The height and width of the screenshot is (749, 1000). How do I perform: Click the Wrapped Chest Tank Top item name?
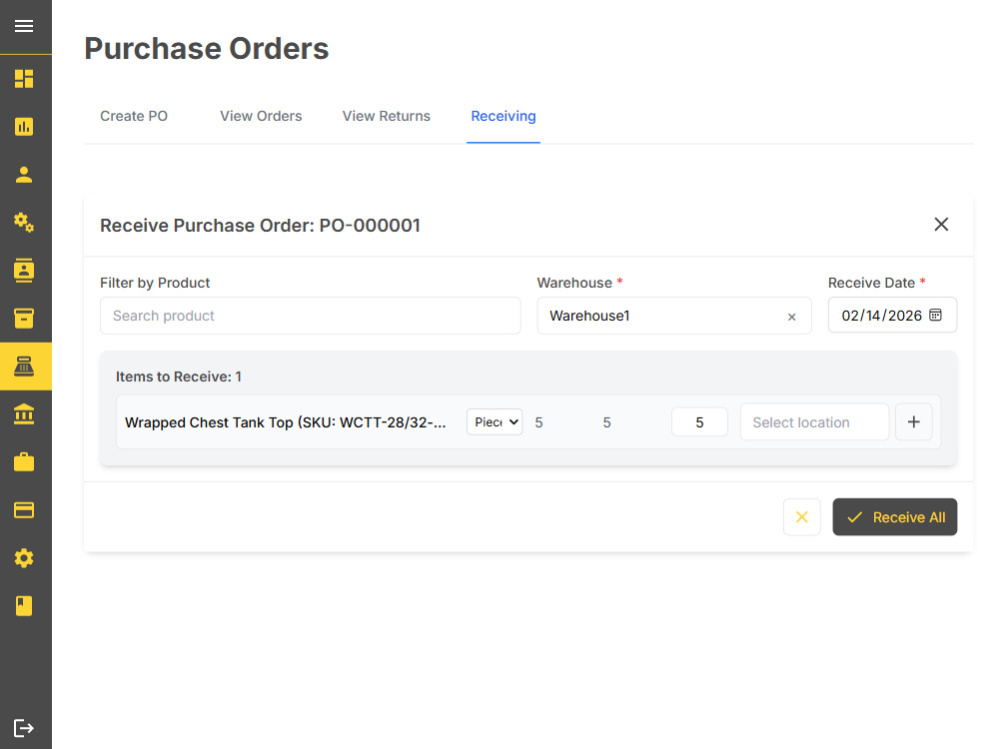[285, 422]
